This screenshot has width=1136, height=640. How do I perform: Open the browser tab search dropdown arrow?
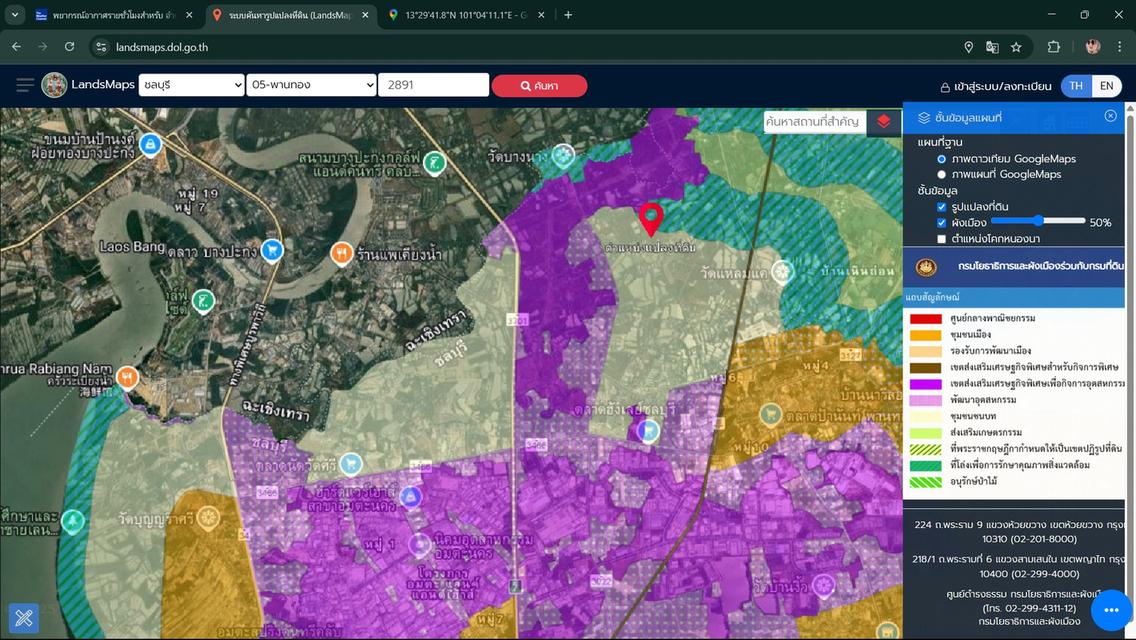pyautogui.click(x=16, y=15)
